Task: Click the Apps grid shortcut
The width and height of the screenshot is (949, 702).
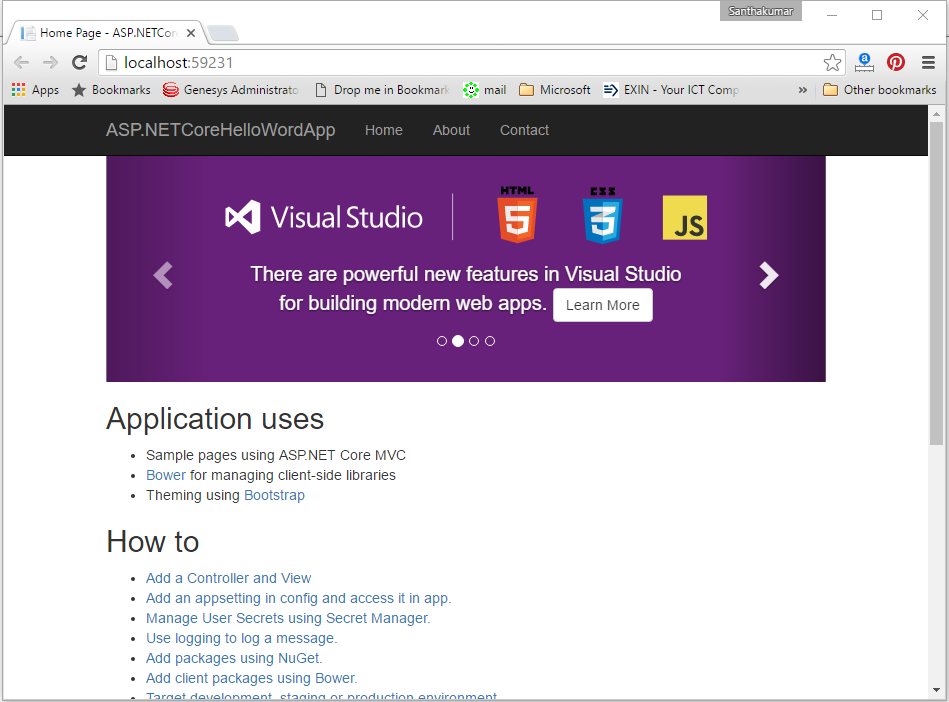Action: [35, 90]
